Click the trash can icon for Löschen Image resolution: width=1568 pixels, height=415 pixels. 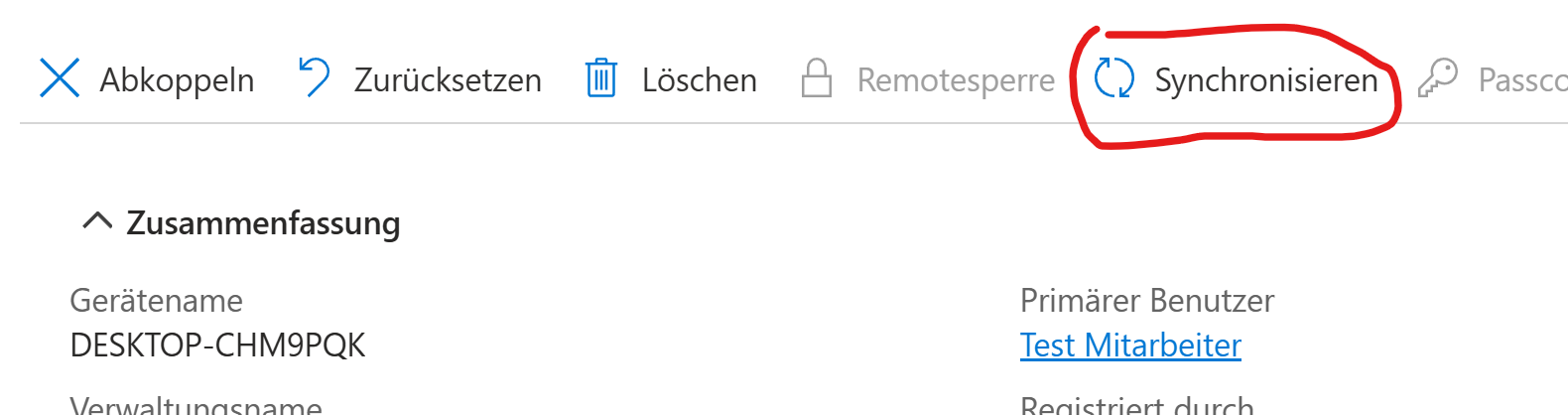coord(601,78)
